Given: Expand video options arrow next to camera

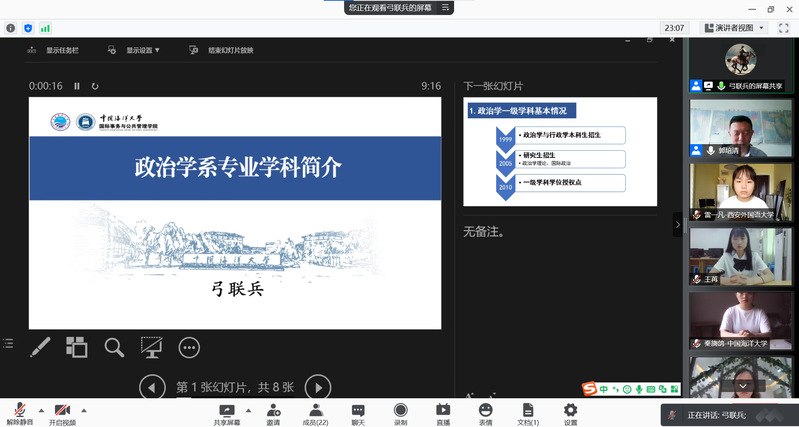Looking at the screenshot, I should pos(84,409).
